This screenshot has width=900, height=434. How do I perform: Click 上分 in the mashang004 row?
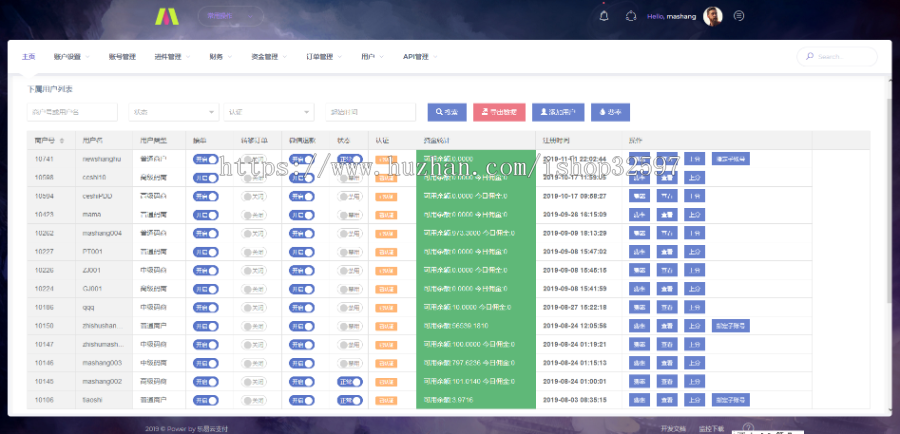pyautogui.click(x=695, y=233)
